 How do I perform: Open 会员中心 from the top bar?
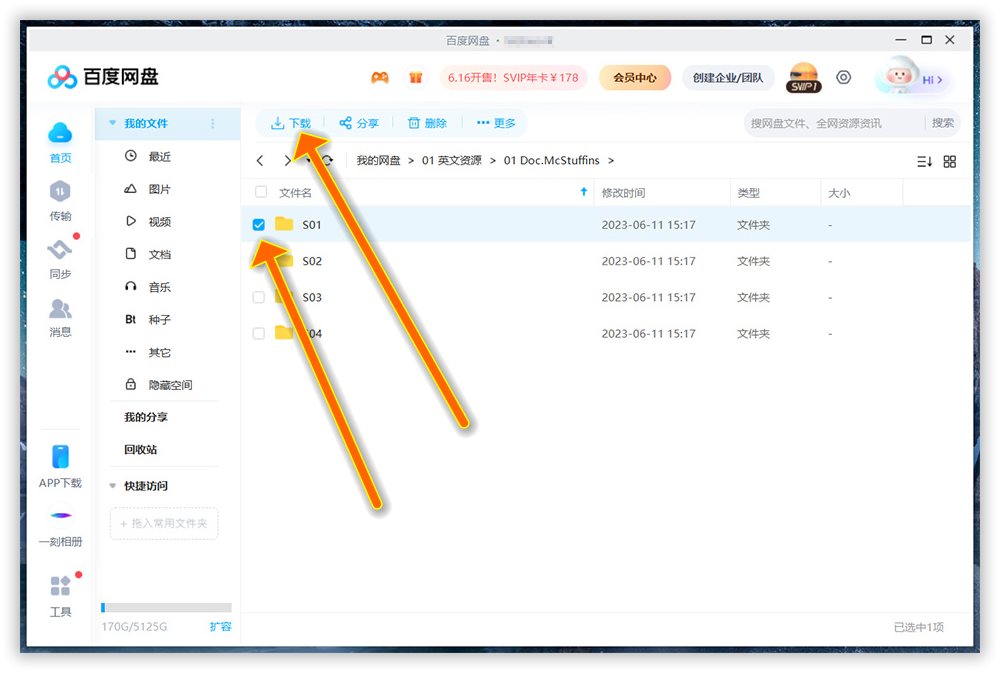point(635,77)
